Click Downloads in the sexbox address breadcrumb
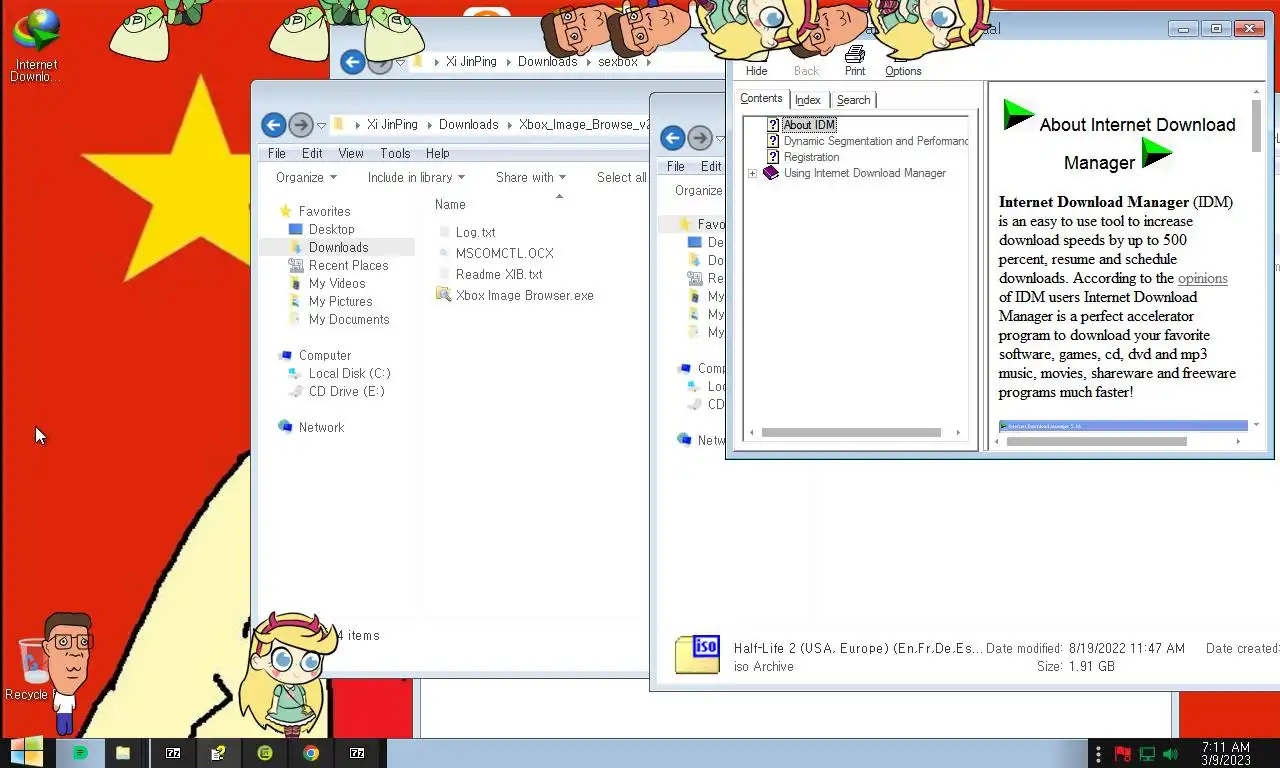The image size is (1280, 768). coord(547,62)
